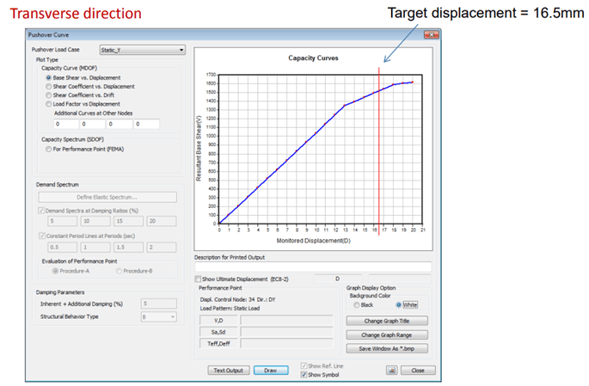The image size is (589, 386).
Task: Click the Load Pattern: Static Load text
Action: click(x=230, y=308)
